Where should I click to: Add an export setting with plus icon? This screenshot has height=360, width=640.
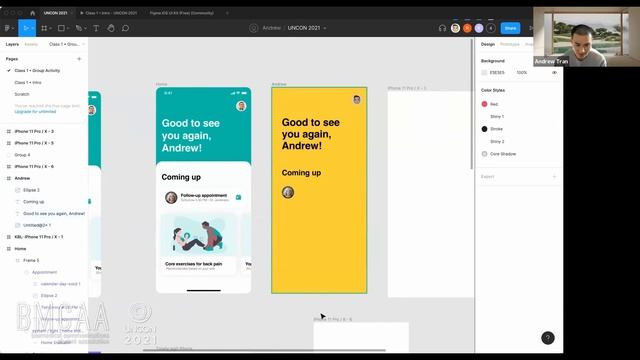tap(554, 176)
